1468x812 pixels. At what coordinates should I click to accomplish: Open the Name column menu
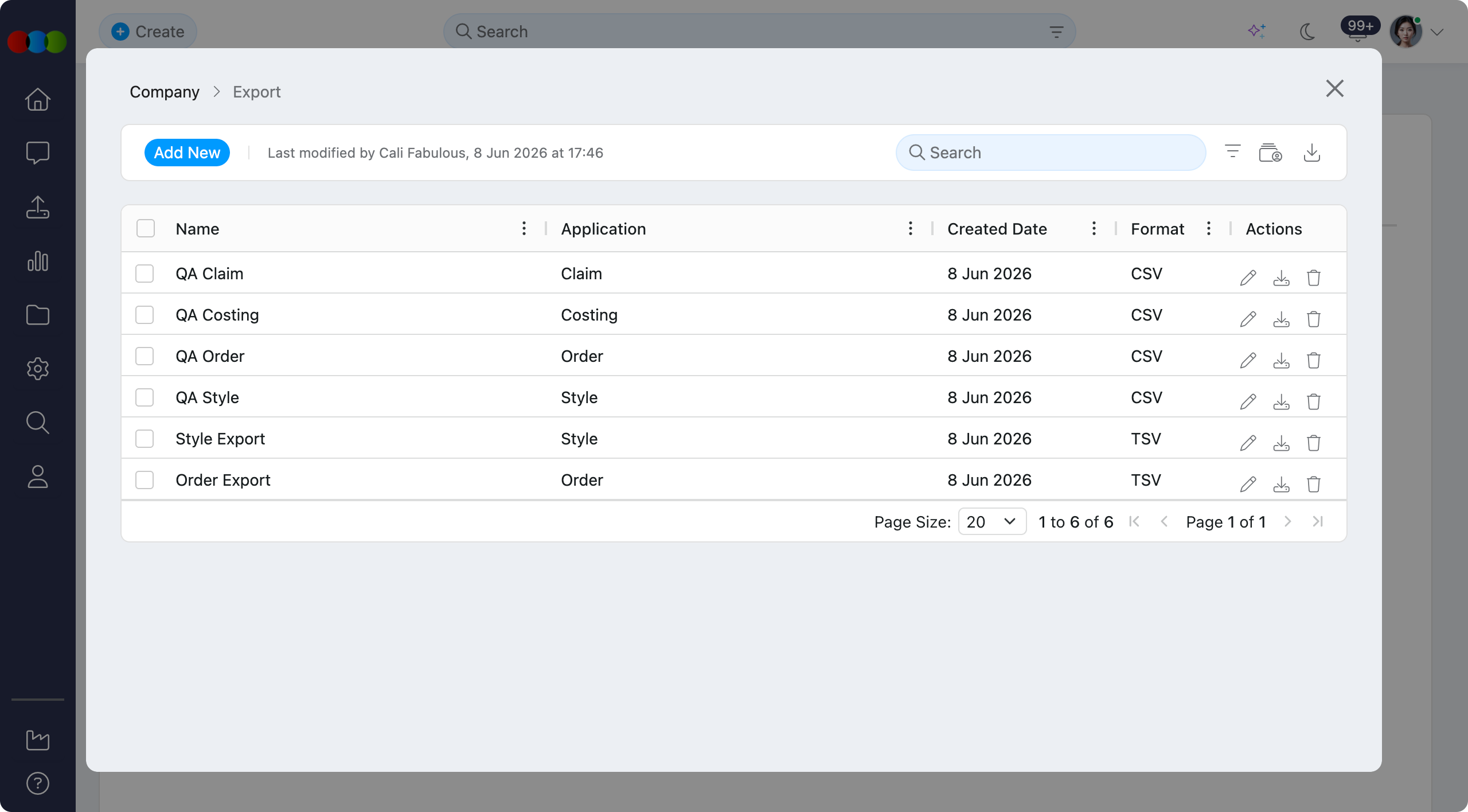[524, 228]
